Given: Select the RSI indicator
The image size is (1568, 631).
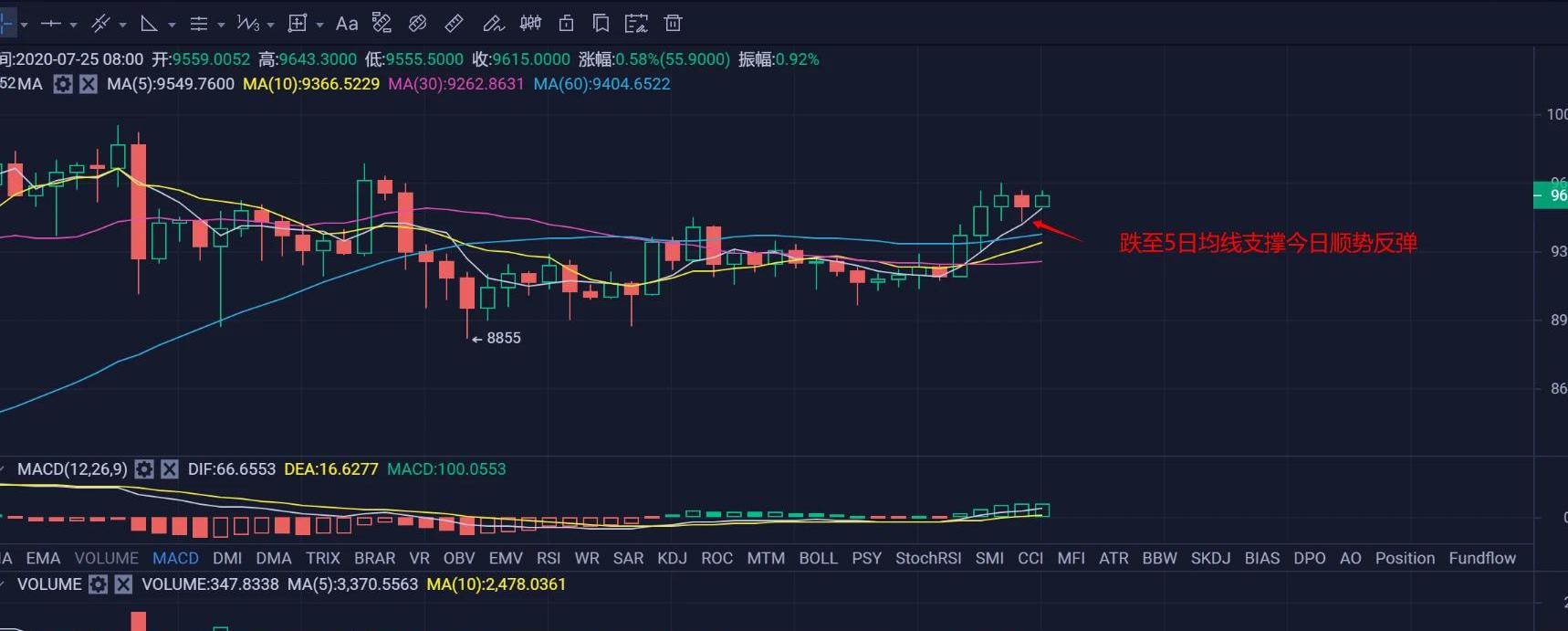Looking at the screenshot, I should tap(549, 558).
